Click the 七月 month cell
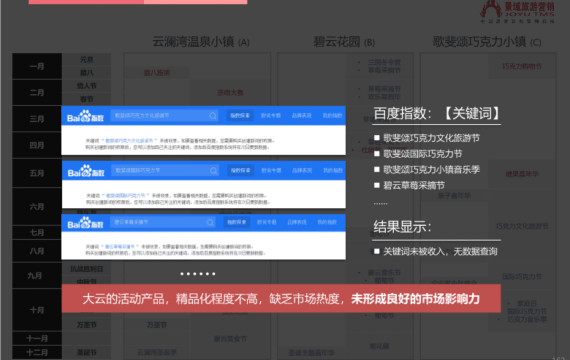 [37, 232]
